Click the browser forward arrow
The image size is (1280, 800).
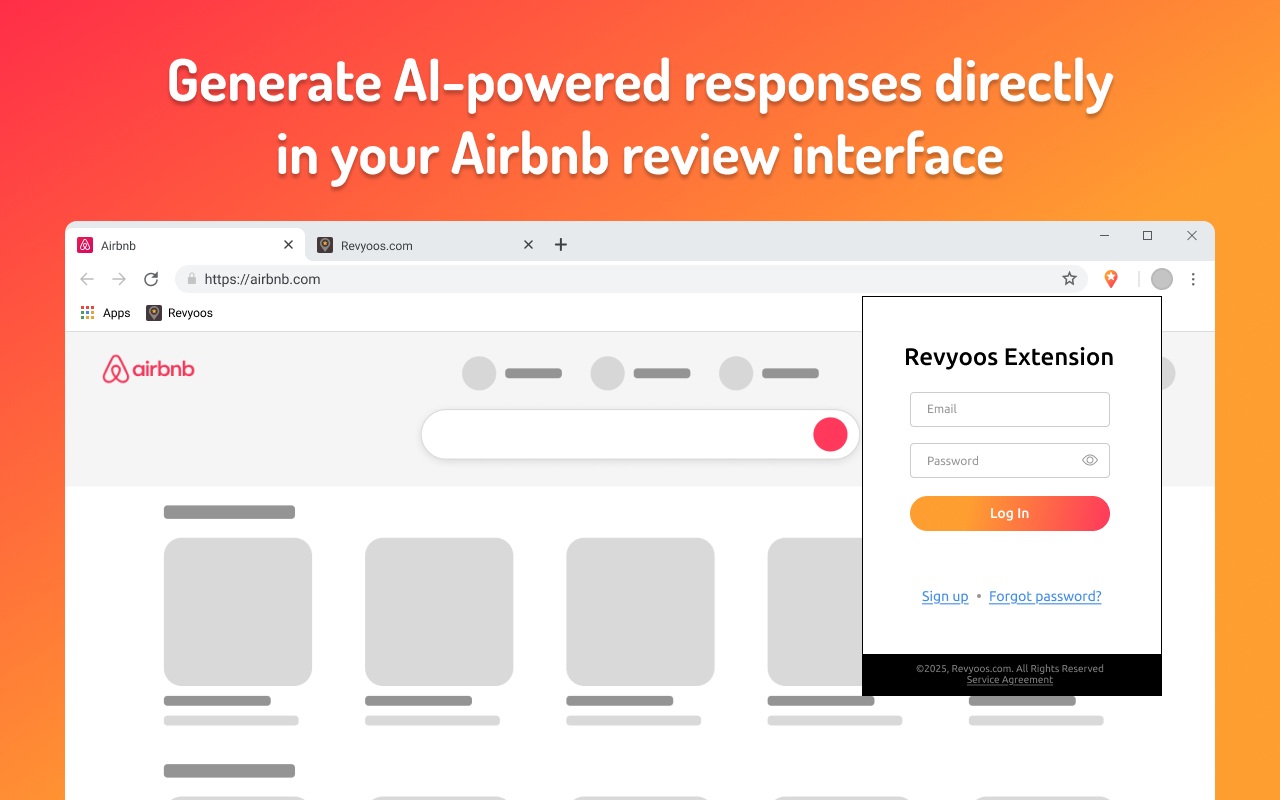point(119,279)
